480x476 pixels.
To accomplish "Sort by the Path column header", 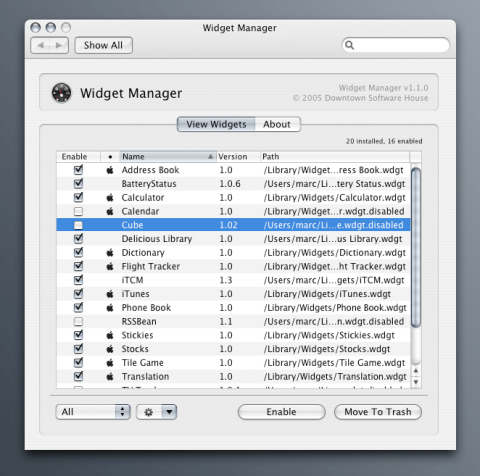I will [x=335, y=157].
